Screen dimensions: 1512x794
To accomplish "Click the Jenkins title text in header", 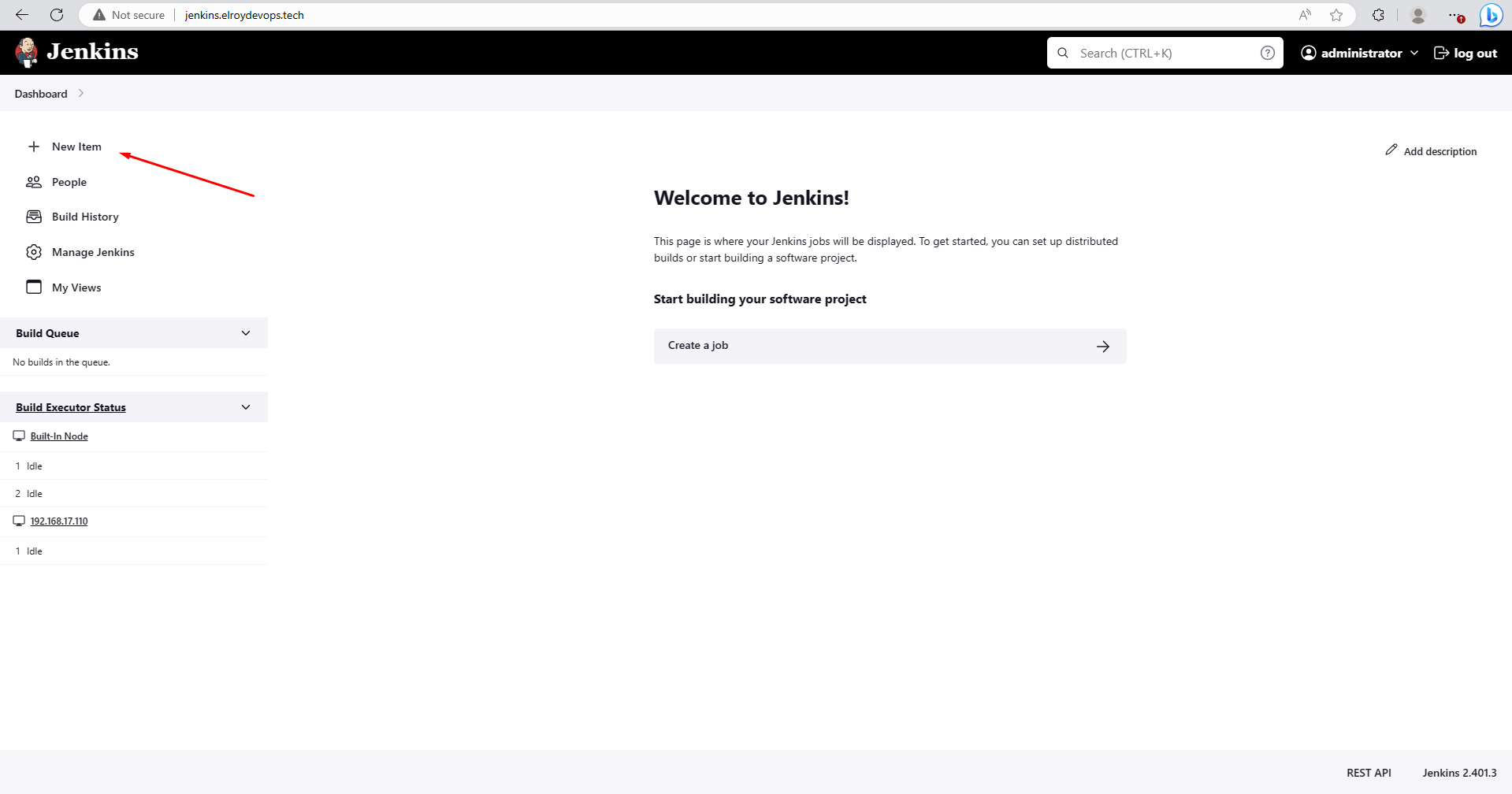I will 92,51.
